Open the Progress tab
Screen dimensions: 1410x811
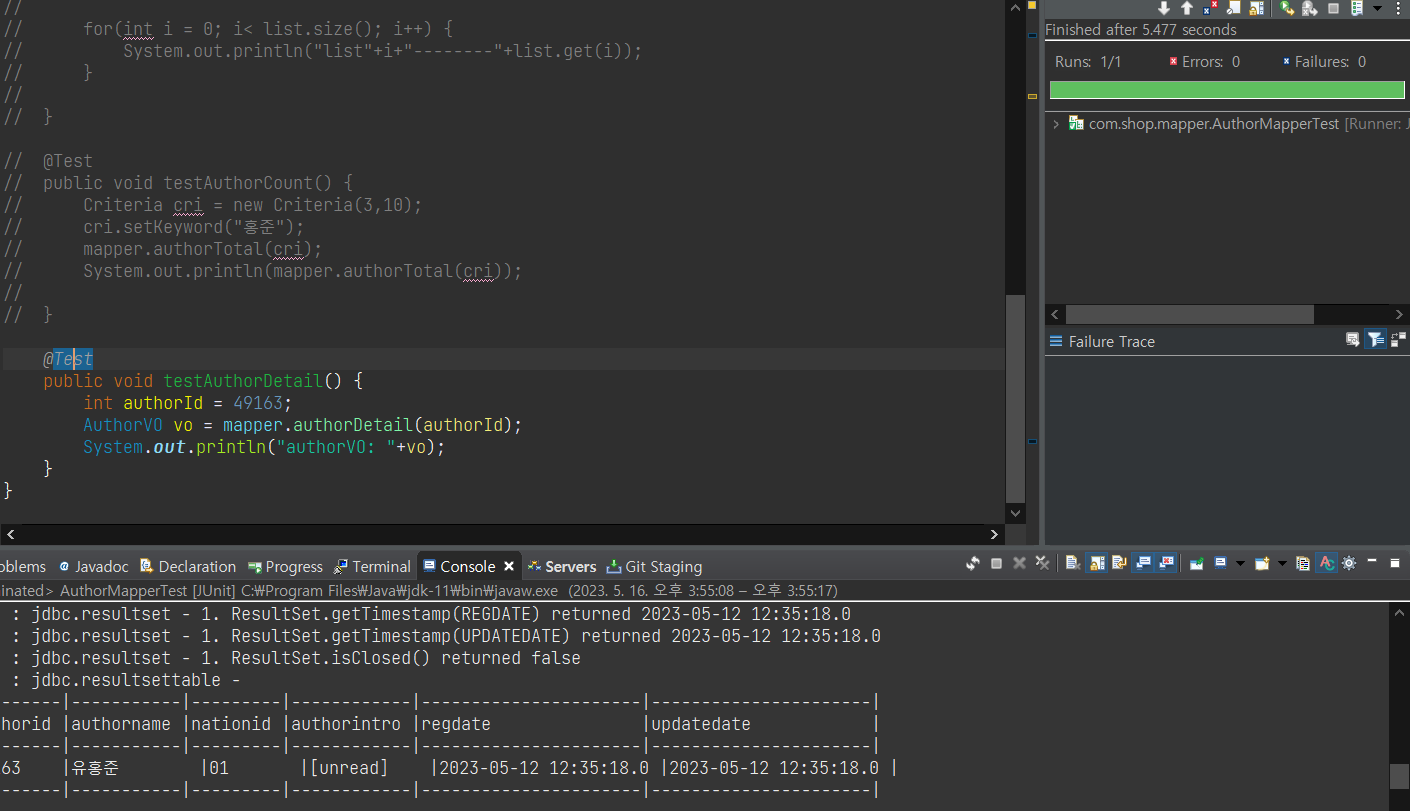point(285,566)
